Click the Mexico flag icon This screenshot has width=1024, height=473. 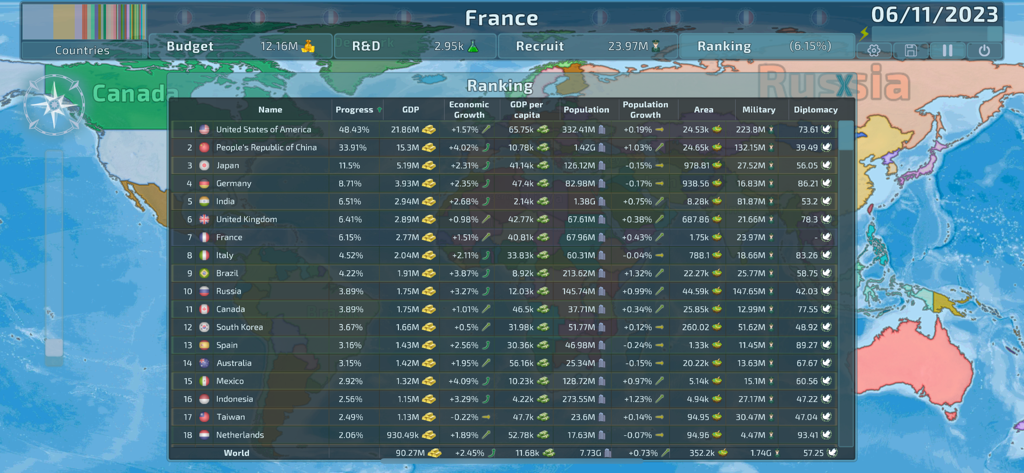(x=204, y=382)
